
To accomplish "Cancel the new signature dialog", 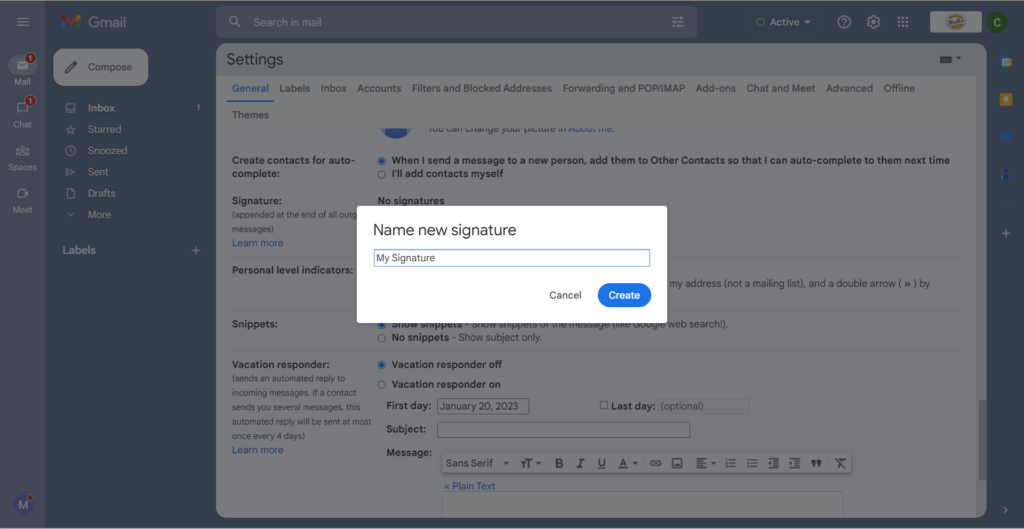I will (x=565, y=295).
